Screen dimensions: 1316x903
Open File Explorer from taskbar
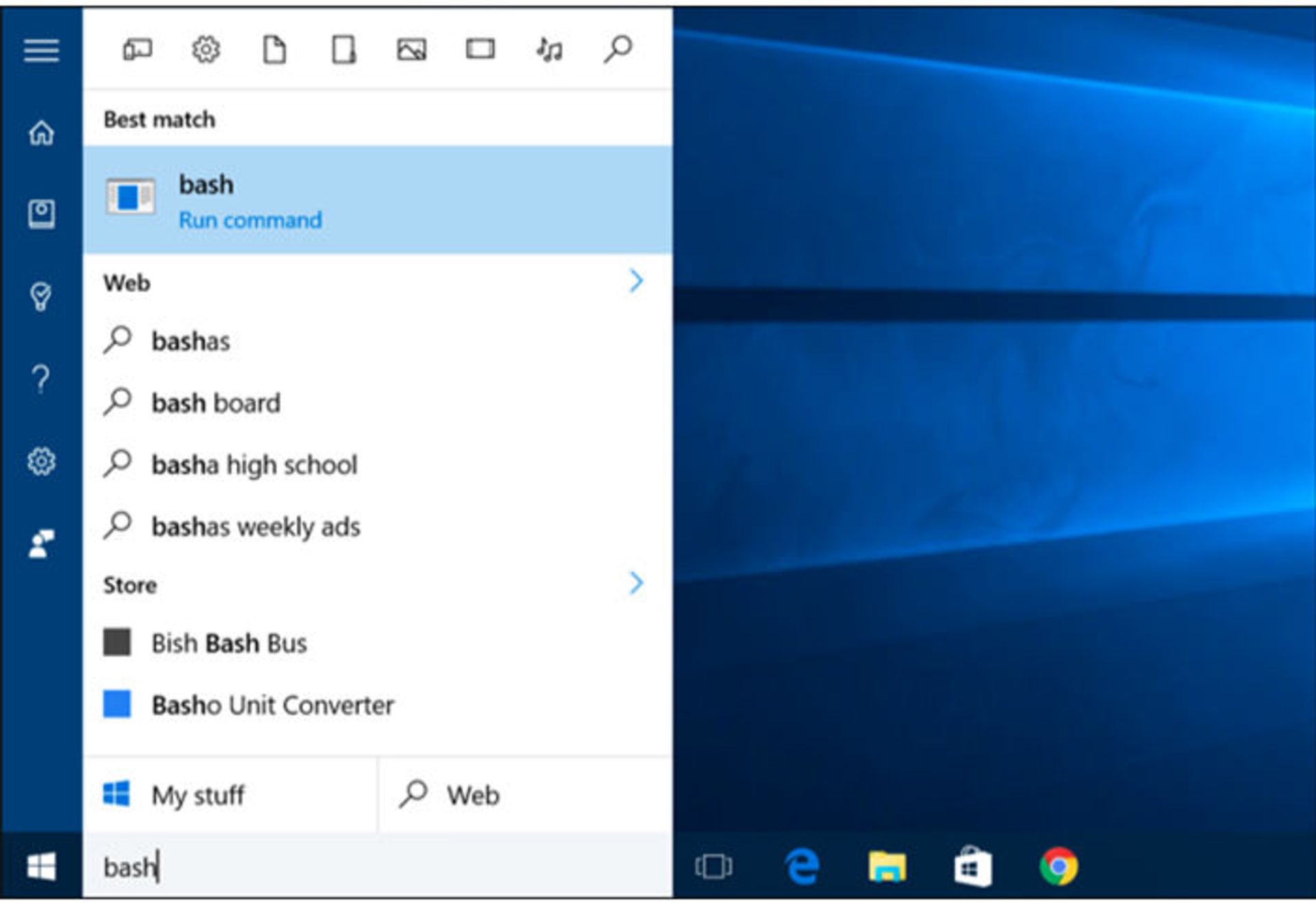888,867
